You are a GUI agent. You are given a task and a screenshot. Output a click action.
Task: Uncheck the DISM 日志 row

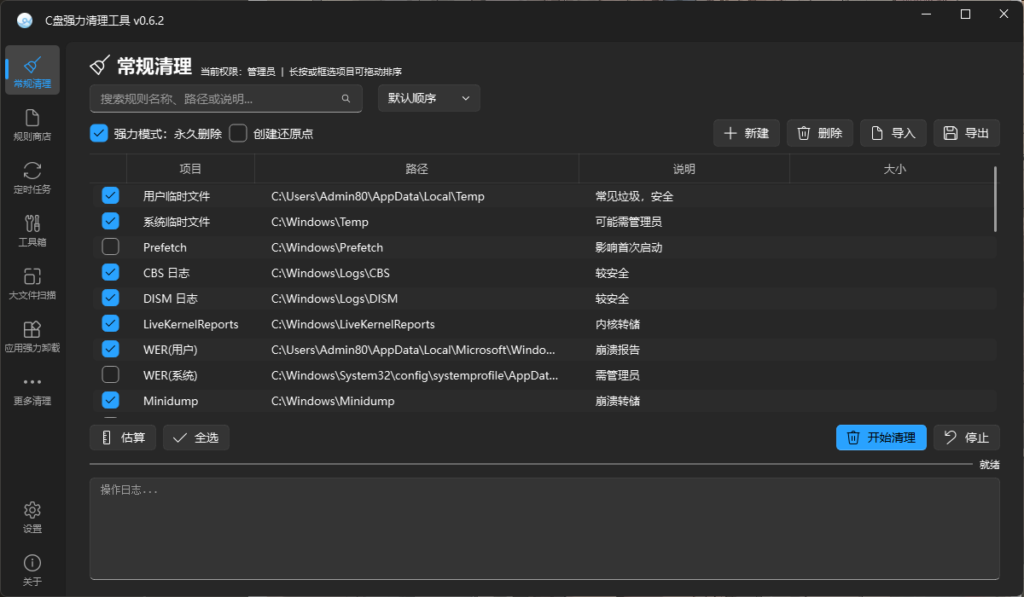pyautogui.click(x=110, y=298)
